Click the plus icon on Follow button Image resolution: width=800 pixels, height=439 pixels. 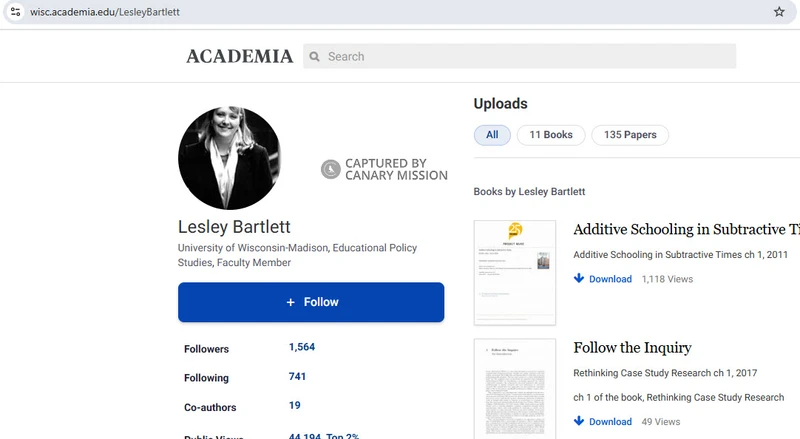tap(290, 302)
